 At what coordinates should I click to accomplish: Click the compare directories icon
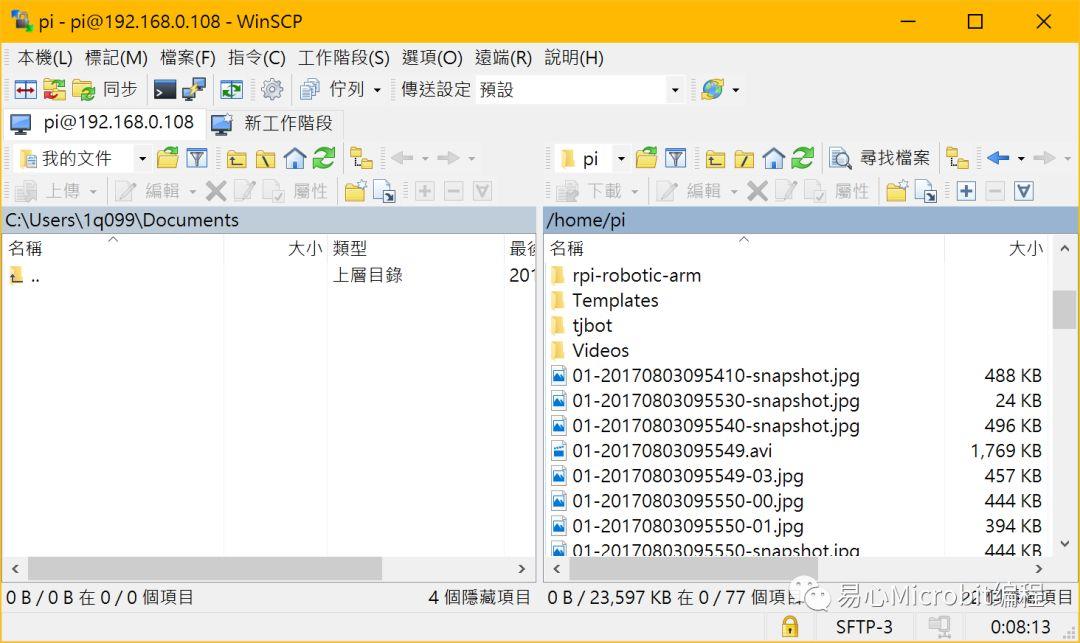(25, 89)
